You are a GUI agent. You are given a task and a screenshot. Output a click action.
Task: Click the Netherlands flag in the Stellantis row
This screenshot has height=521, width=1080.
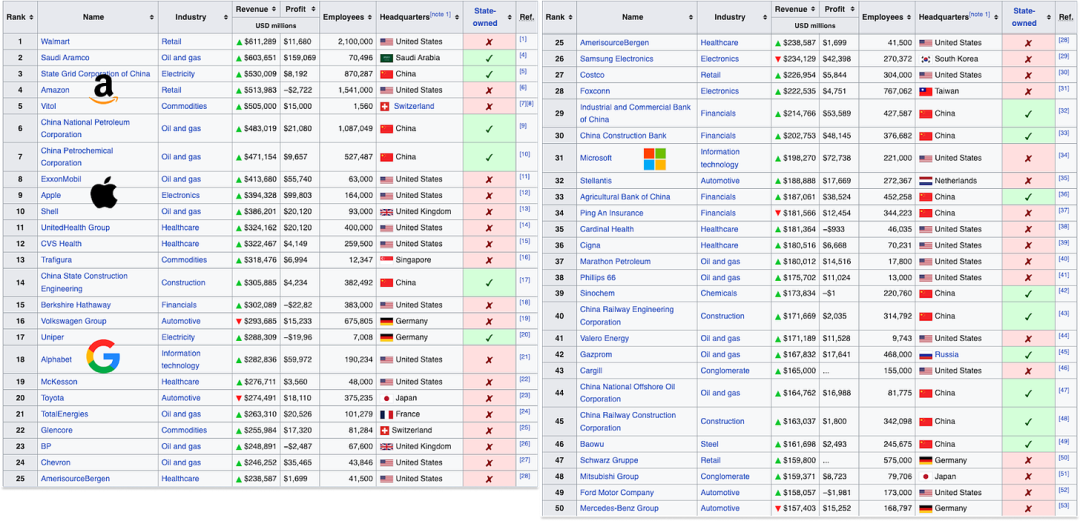[x=926, y=181]
